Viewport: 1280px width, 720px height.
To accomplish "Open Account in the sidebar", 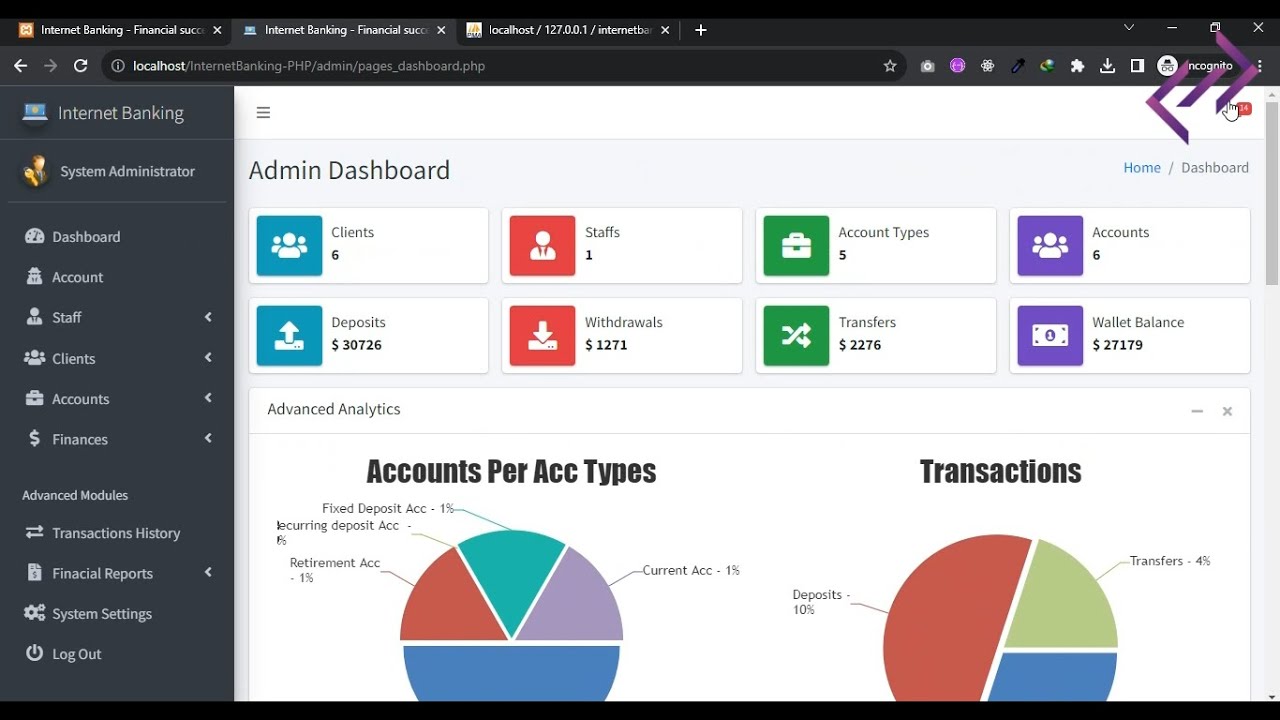I will point(118,277).
